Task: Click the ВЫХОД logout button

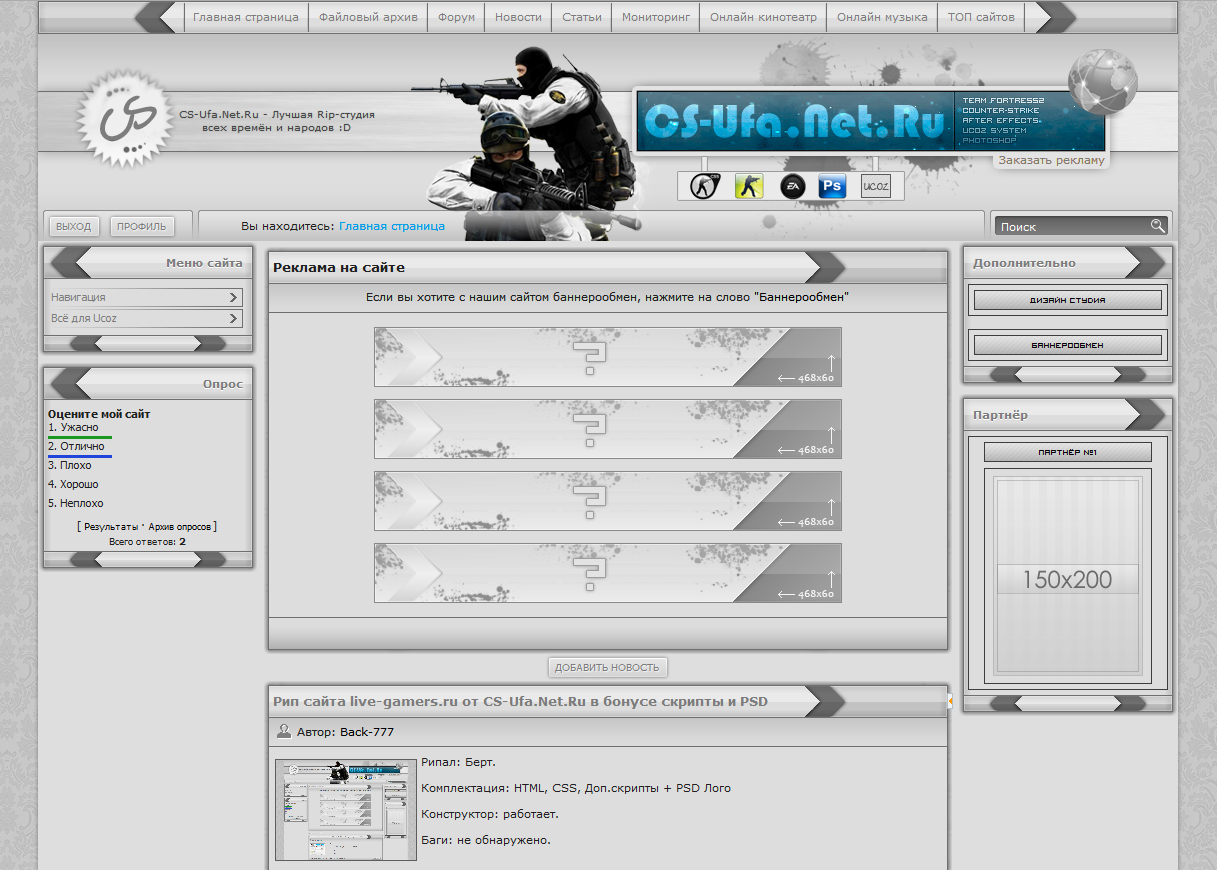Action: pos(73,227)
